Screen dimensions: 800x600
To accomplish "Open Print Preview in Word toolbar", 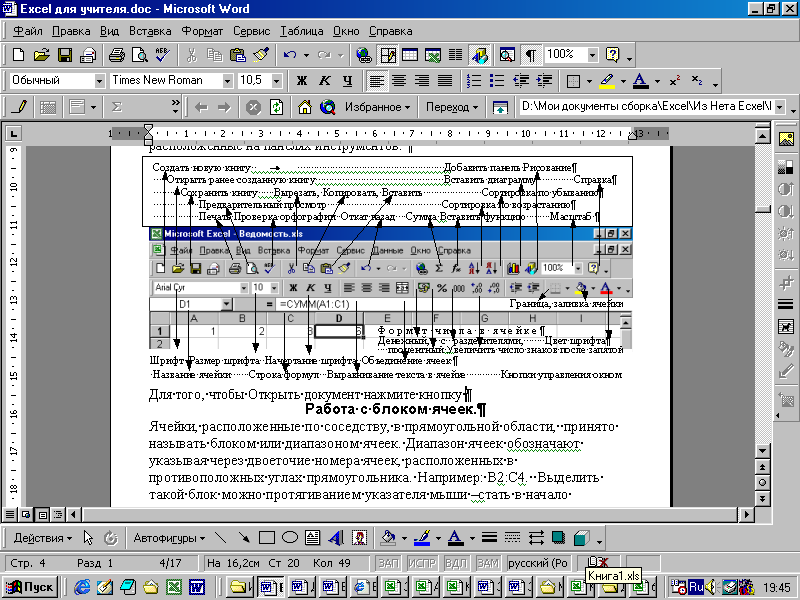I will pos(139,55).
